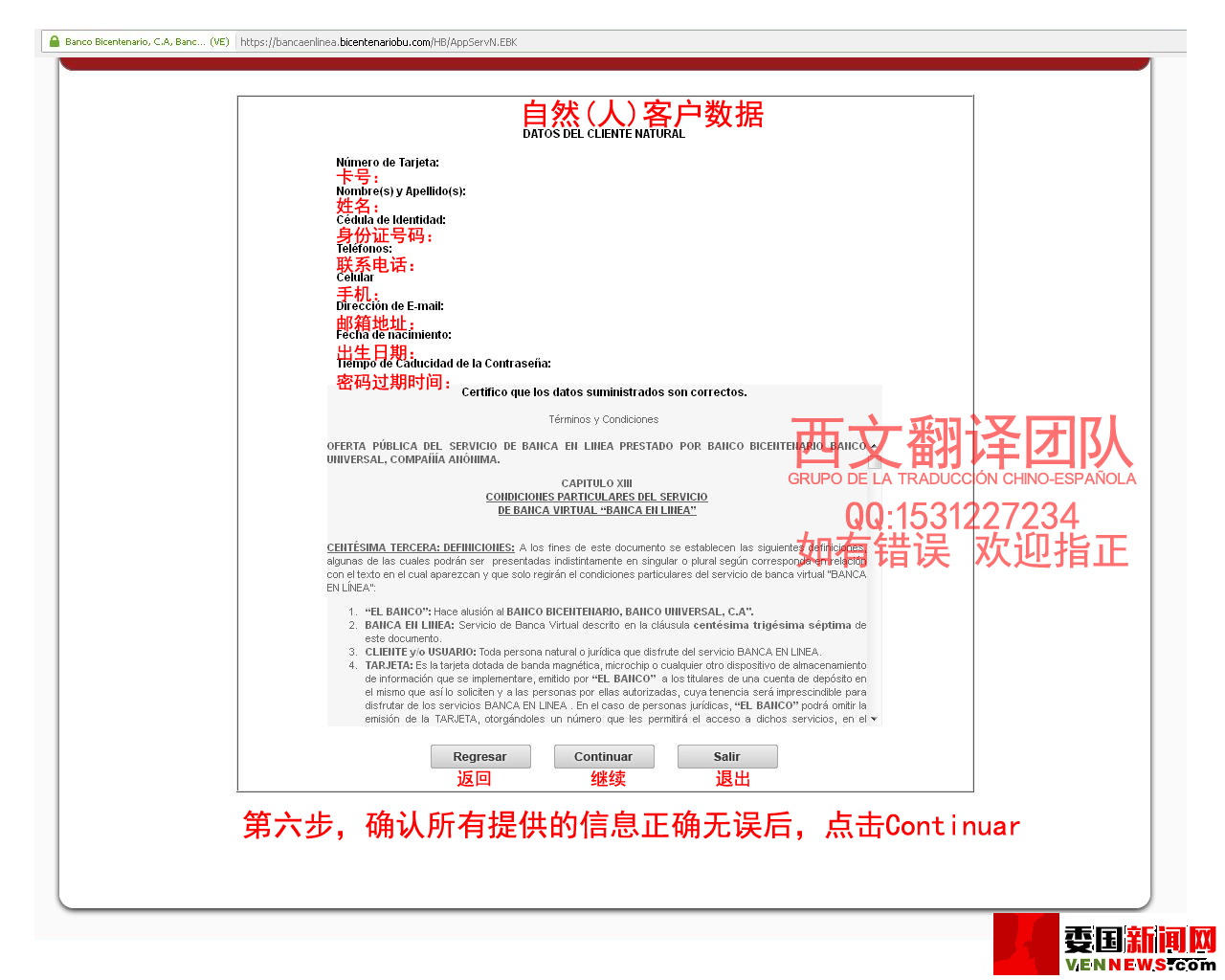The image size is (1225, 980).
Task: Click the Salir button
Action: (x=727, y=756)
